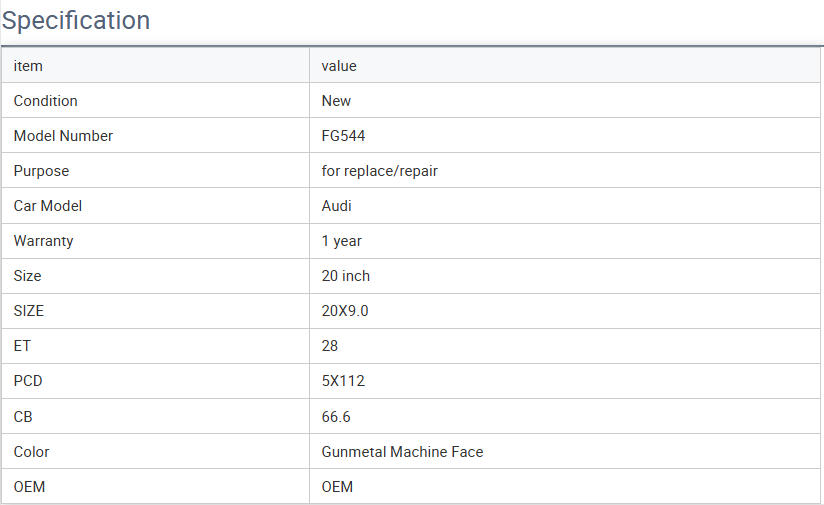Click the Specification heading
This screenshot has width=824, height=505.
76,20
